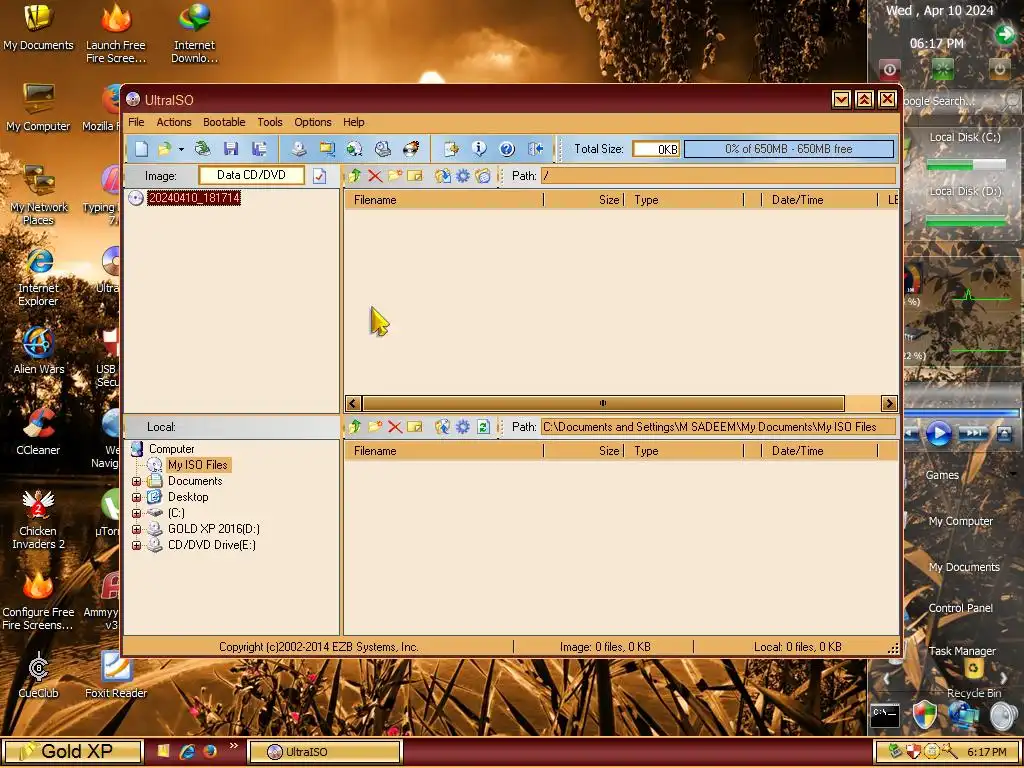The width and height of the screenshot is (1024, 768).
Task: Sort by Filename in upper image list
Action: 444,200
